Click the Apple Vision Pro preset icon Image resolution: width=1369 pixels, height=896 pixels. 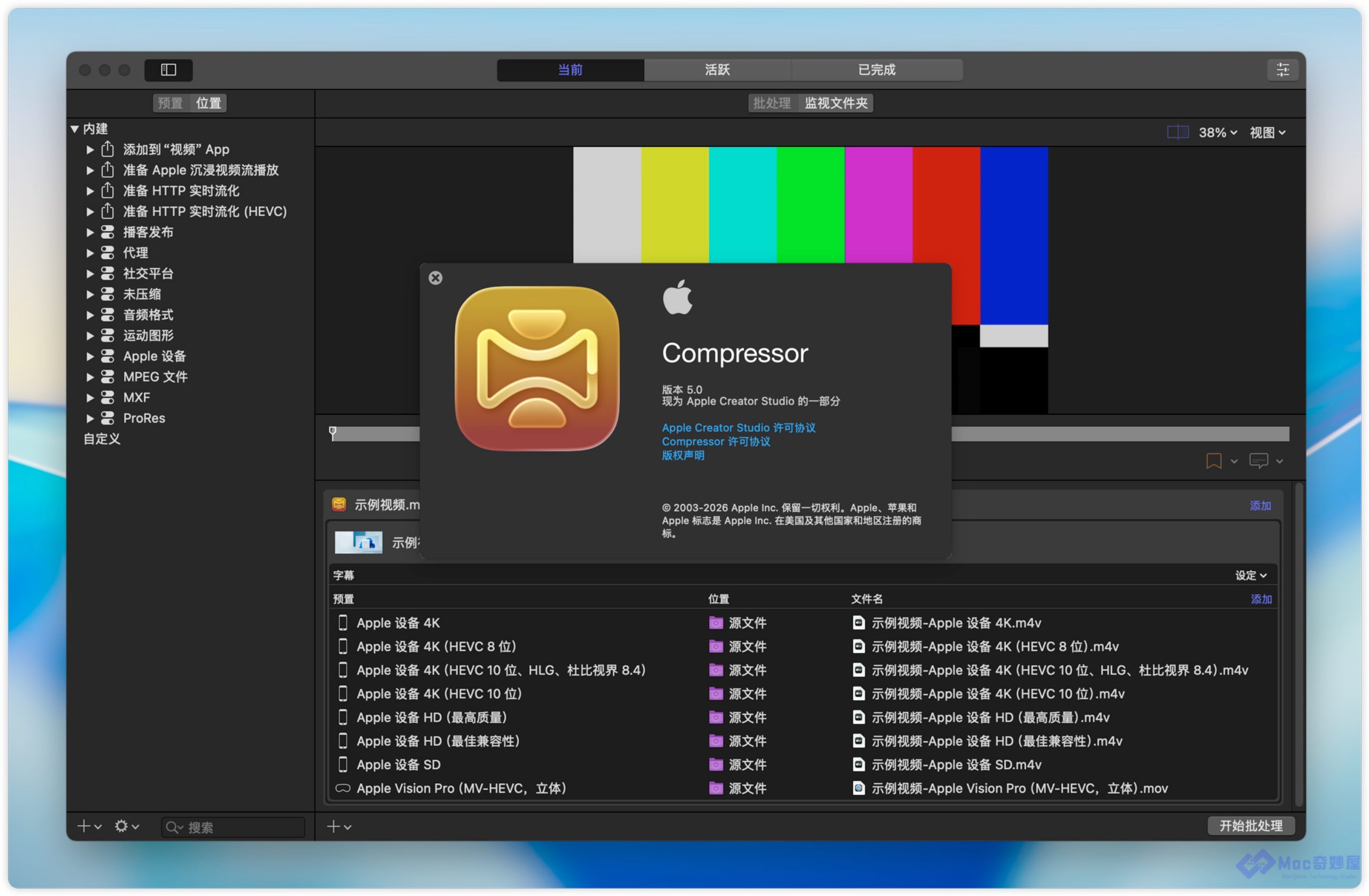pyautogui.click(x=343, y=788)
